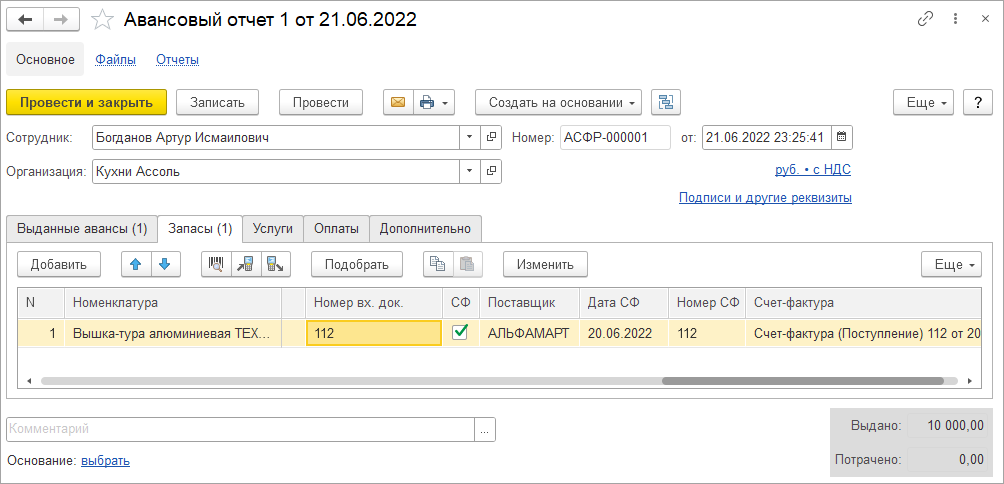The width and height of the screenshot is (1004, 484).
Task: Click the favorites star icon
Action: point(102,19)
